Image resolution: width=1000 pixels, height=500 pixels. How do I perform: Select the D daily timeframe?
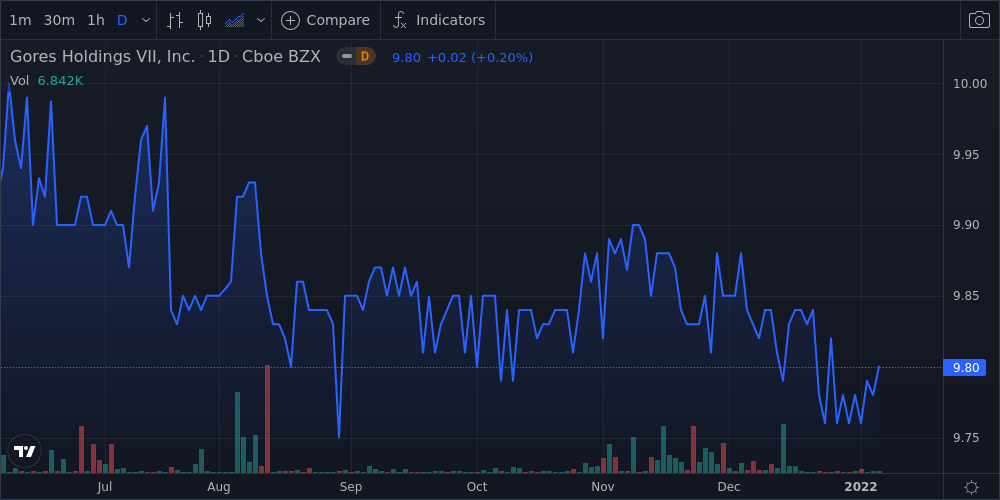(122, 20)
